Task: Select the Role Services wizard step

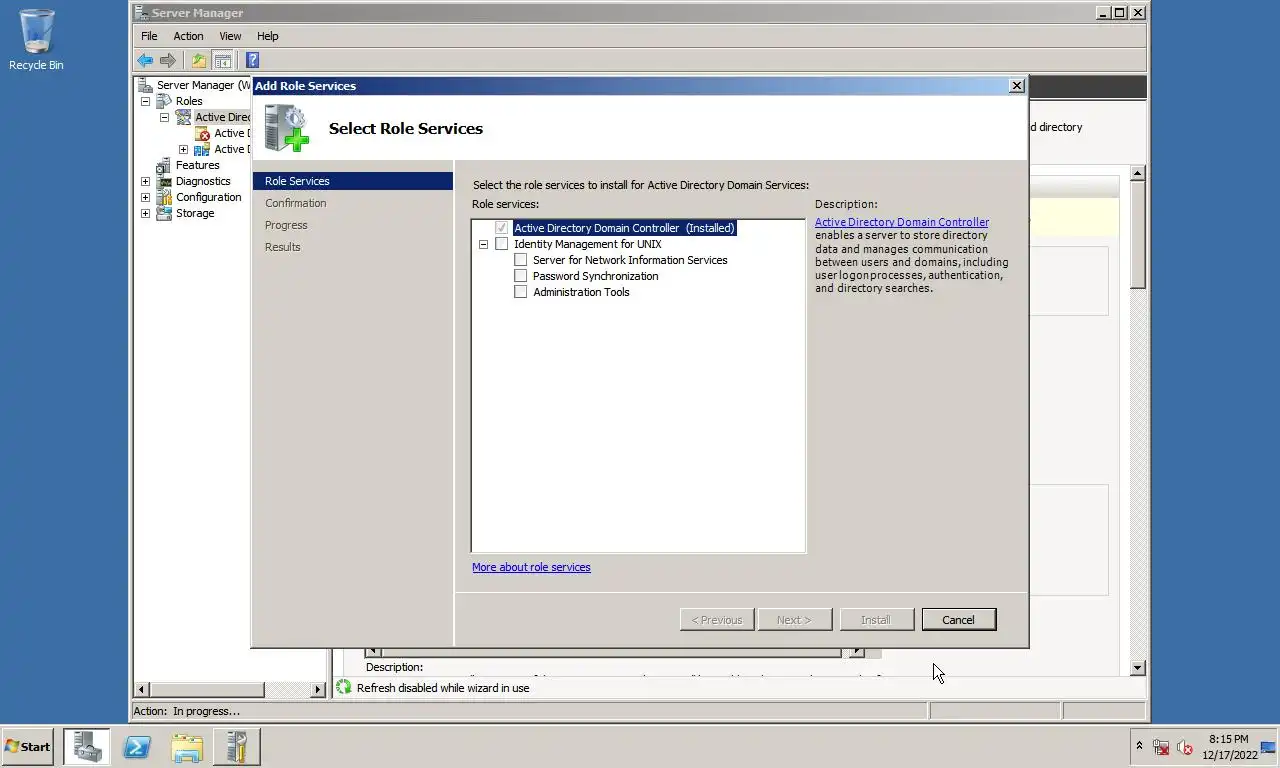Action: click(x=353, y=181)
